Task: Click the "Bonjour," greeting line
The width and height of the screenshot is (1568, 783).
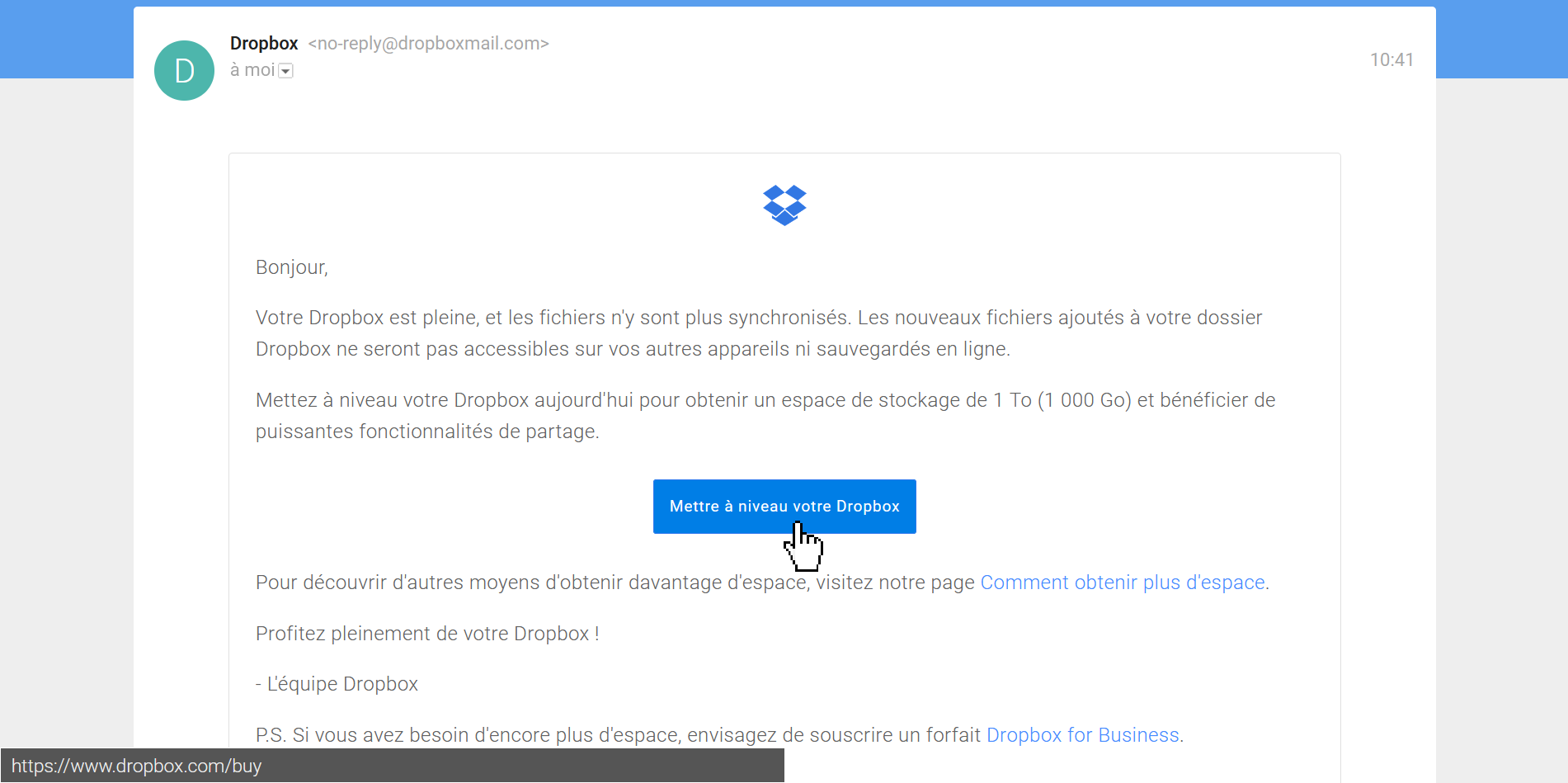Action: click(x=292, y=267)
